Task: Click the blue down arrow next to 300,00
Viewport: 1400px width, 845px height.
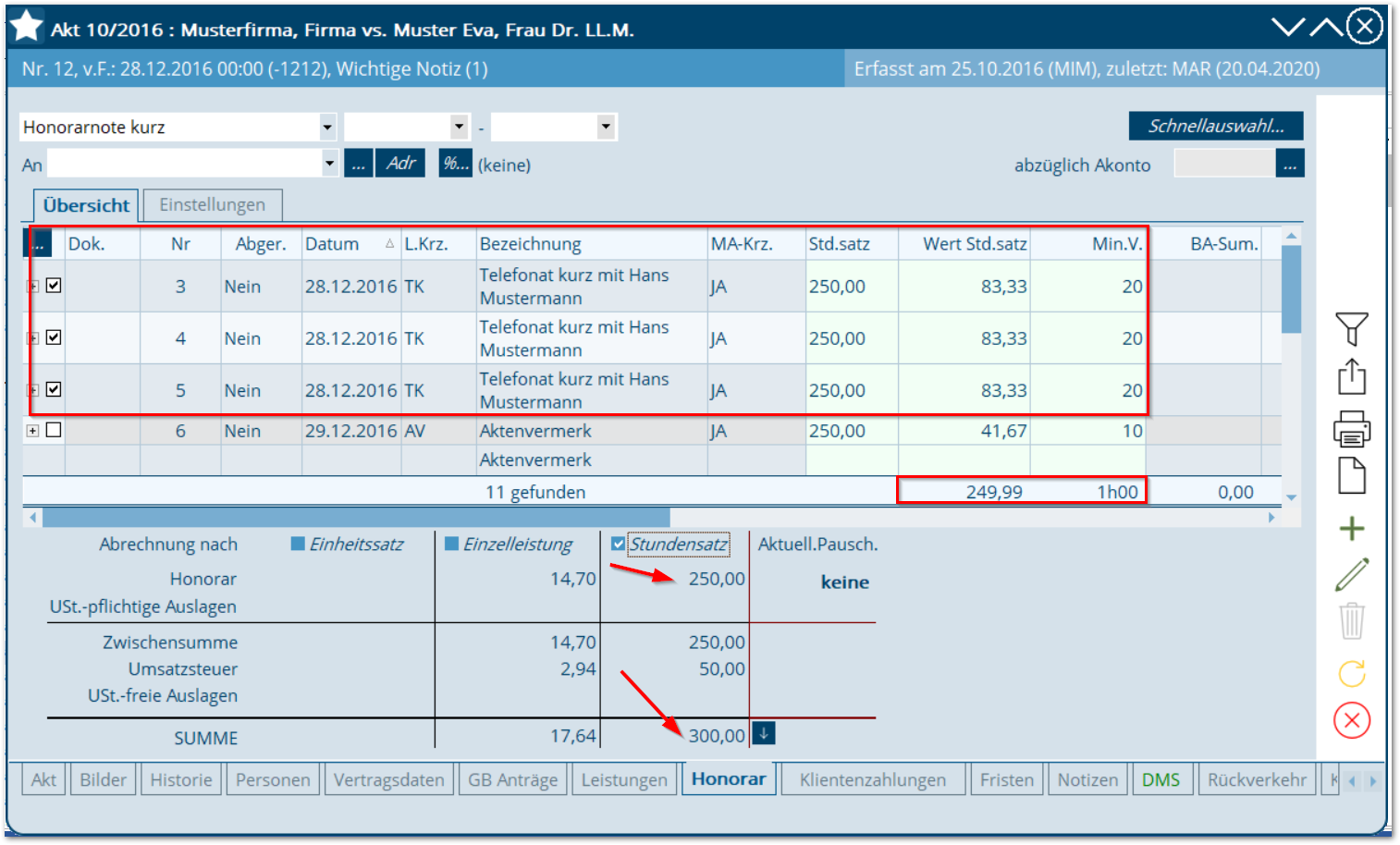Action: [x=764, y=733]
